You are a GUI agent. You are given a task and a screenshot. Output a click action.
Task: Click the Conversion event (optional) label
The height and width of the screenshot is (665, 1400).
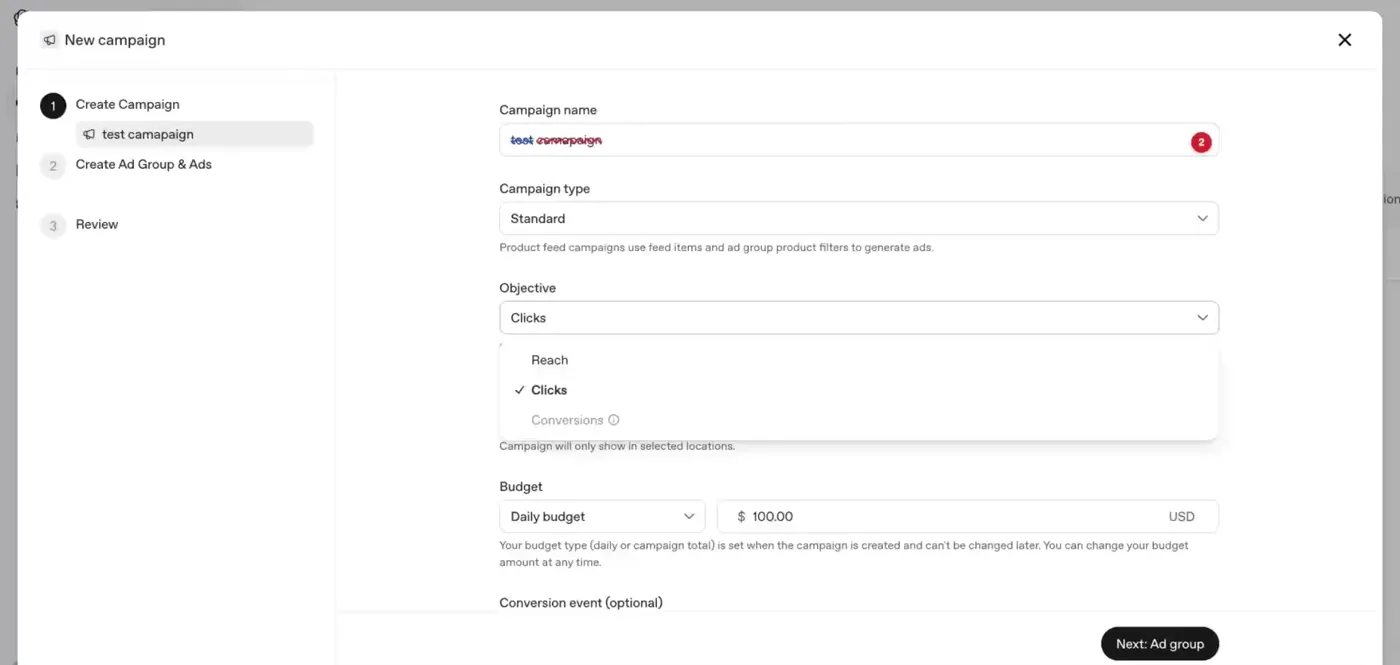pos(581,603)
